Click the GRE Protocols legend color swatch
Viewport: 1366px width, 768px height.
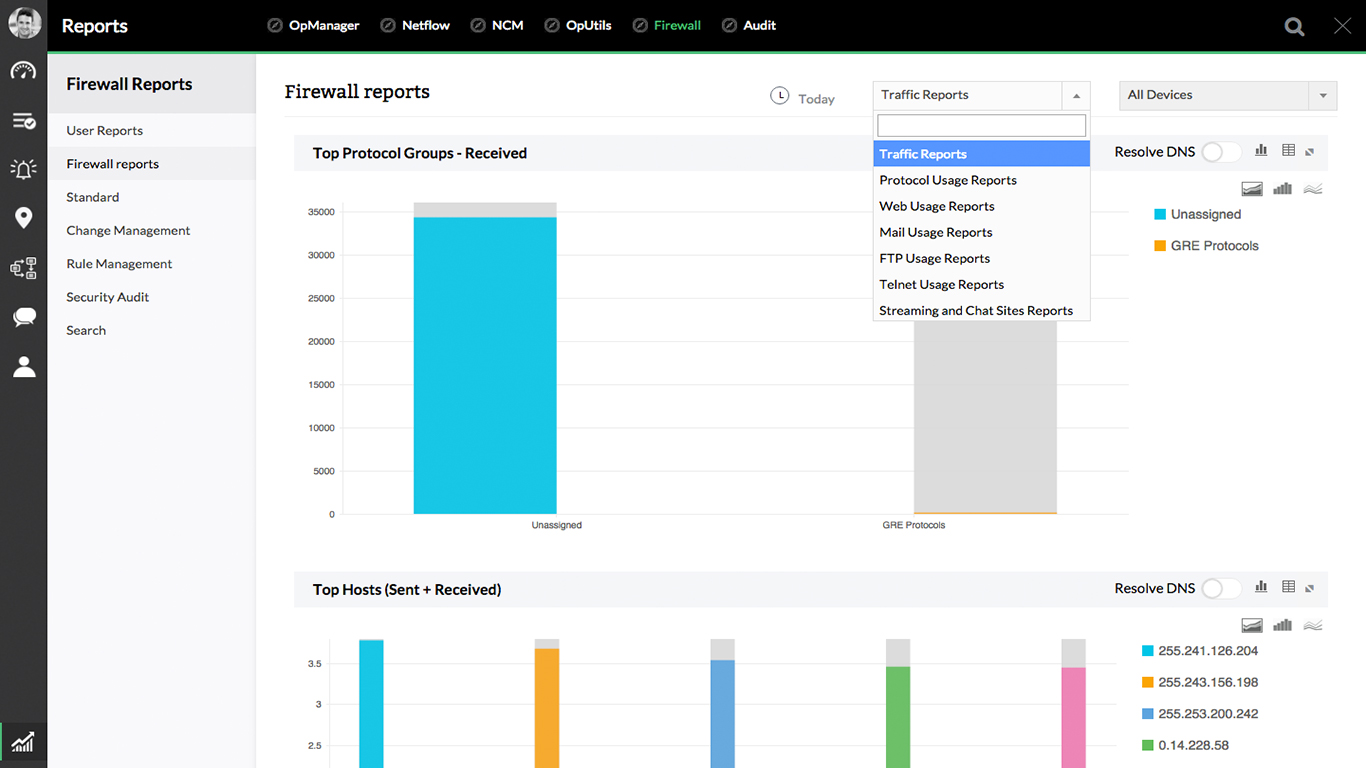(x=1160, y=245)
